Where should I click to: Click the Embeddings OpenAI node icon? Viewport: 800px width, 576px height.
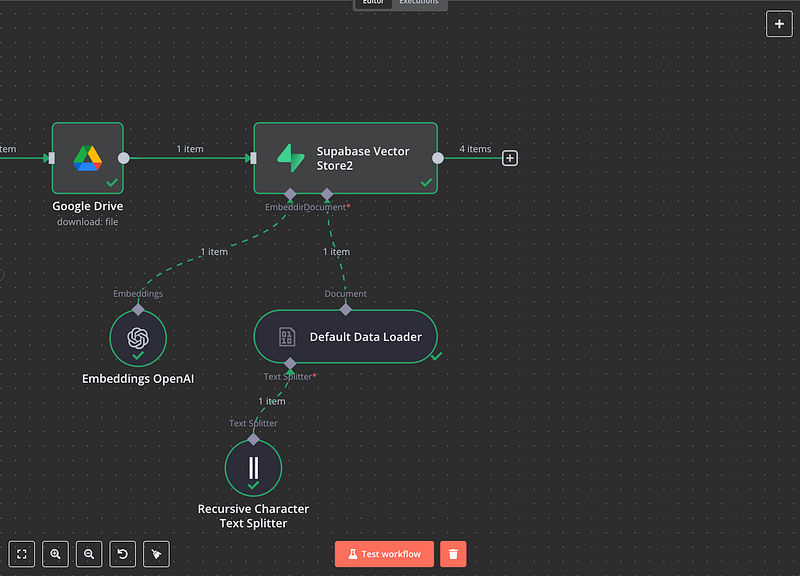tap(138, 338)
